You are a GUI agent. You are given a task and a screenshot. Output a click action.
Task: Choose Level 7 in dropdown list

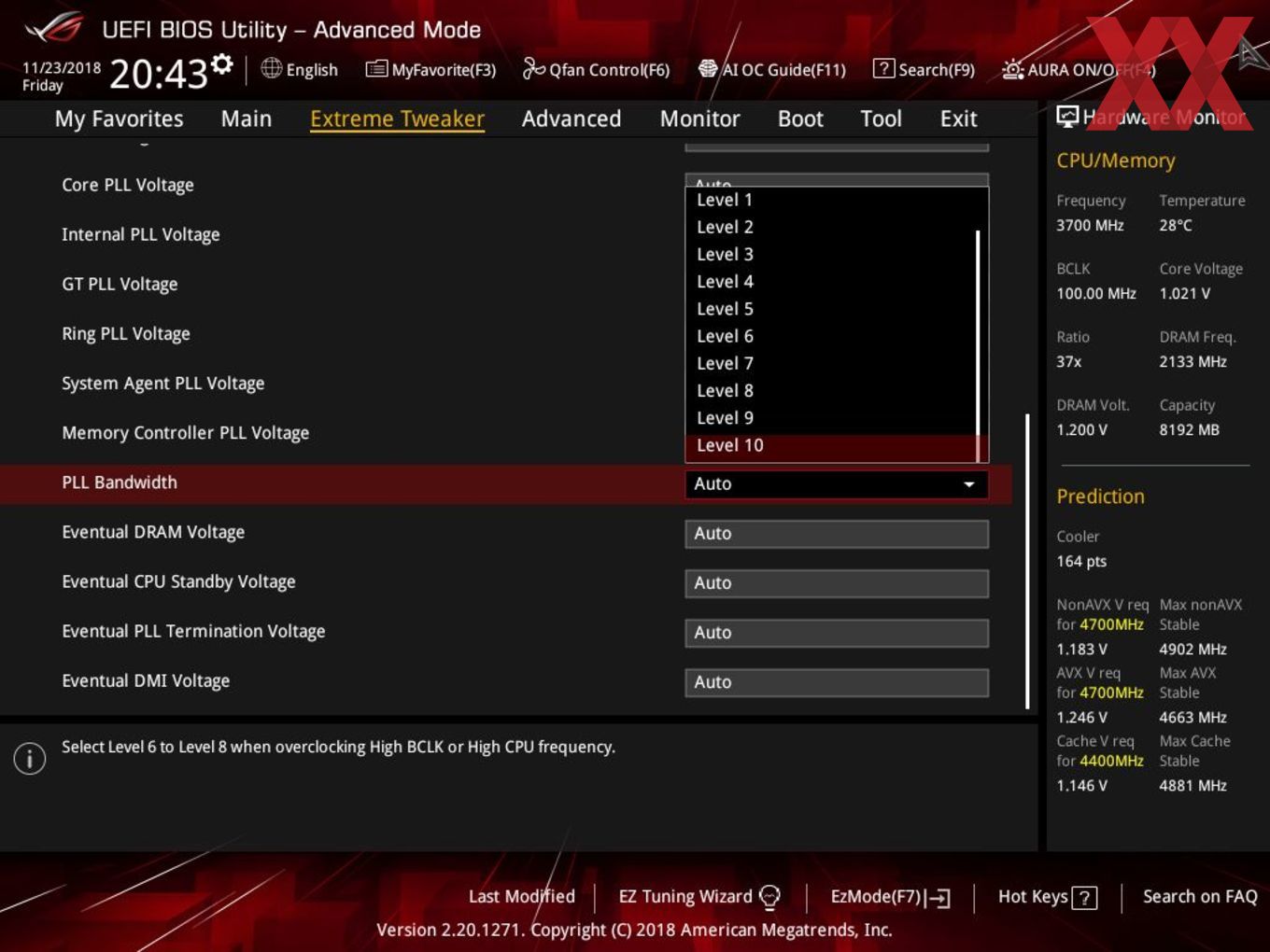click(830, 363)
